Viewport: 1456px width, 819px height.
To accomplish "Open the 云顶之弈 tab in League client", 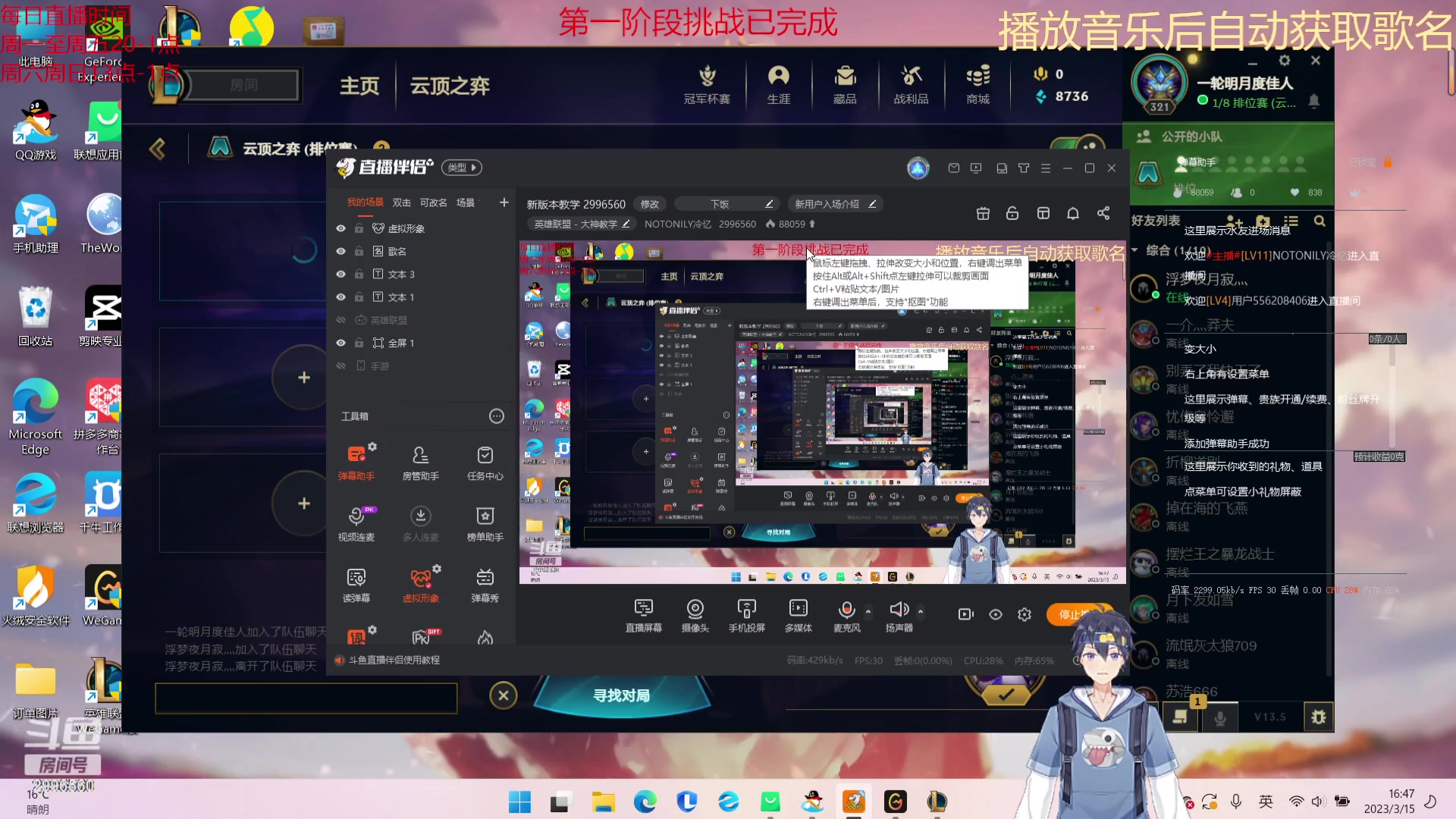I will point(450,86).
